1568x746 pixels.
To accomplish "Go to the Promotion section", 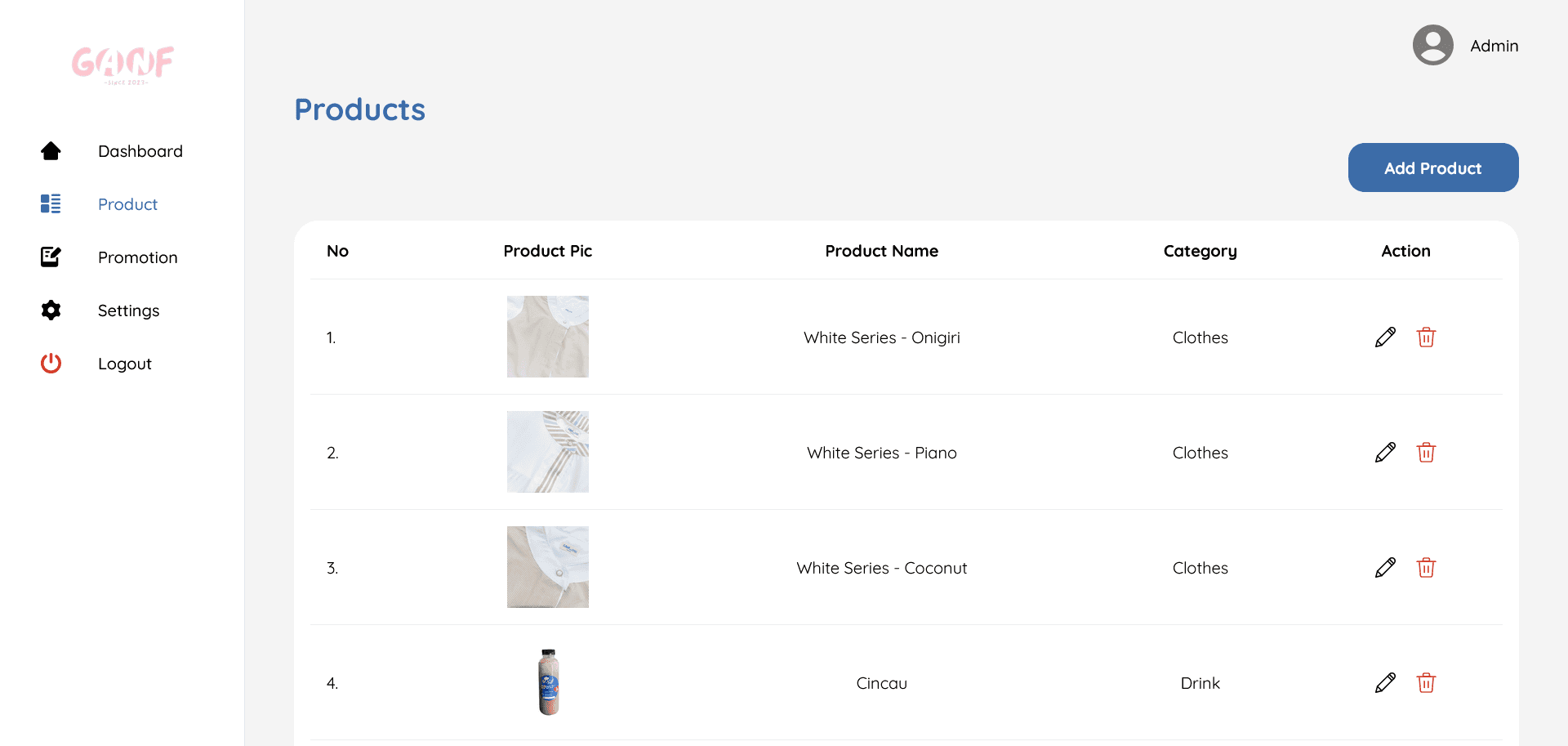I will [x=137, y=257].
